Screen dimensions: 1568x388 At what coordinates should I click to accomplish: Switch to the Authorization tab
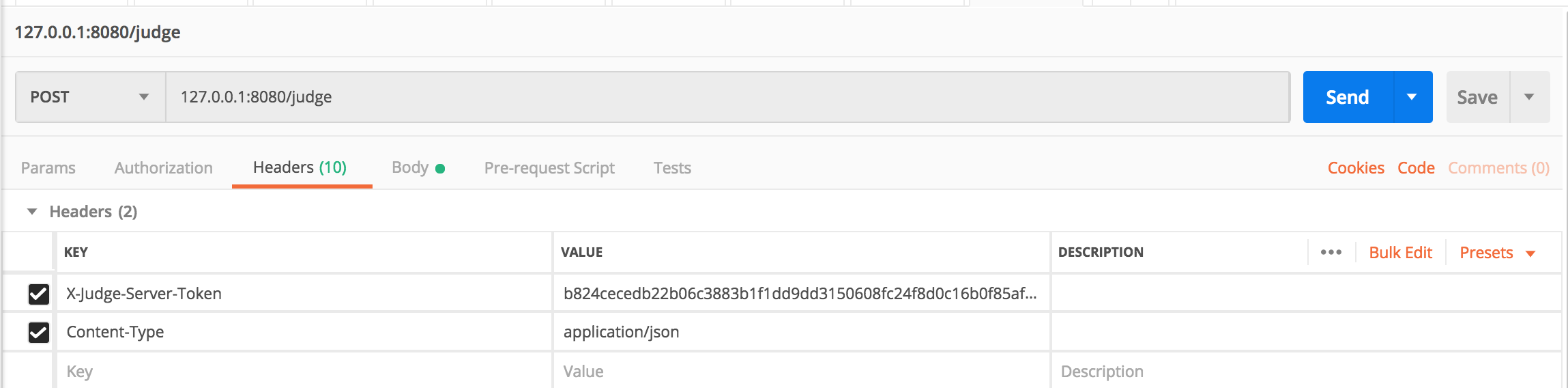[164, 168]
